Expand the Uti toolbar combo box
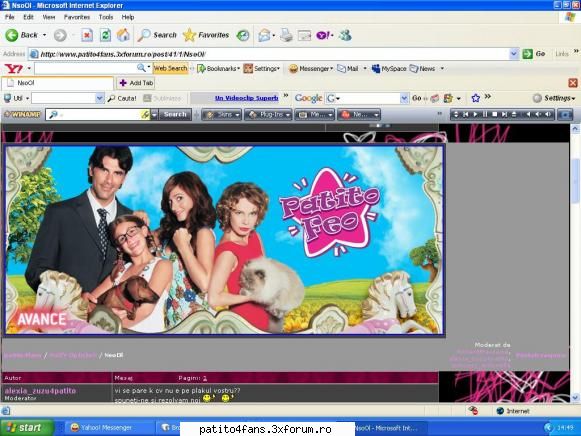This screenshot has width=581, height=436. point(99,98)
